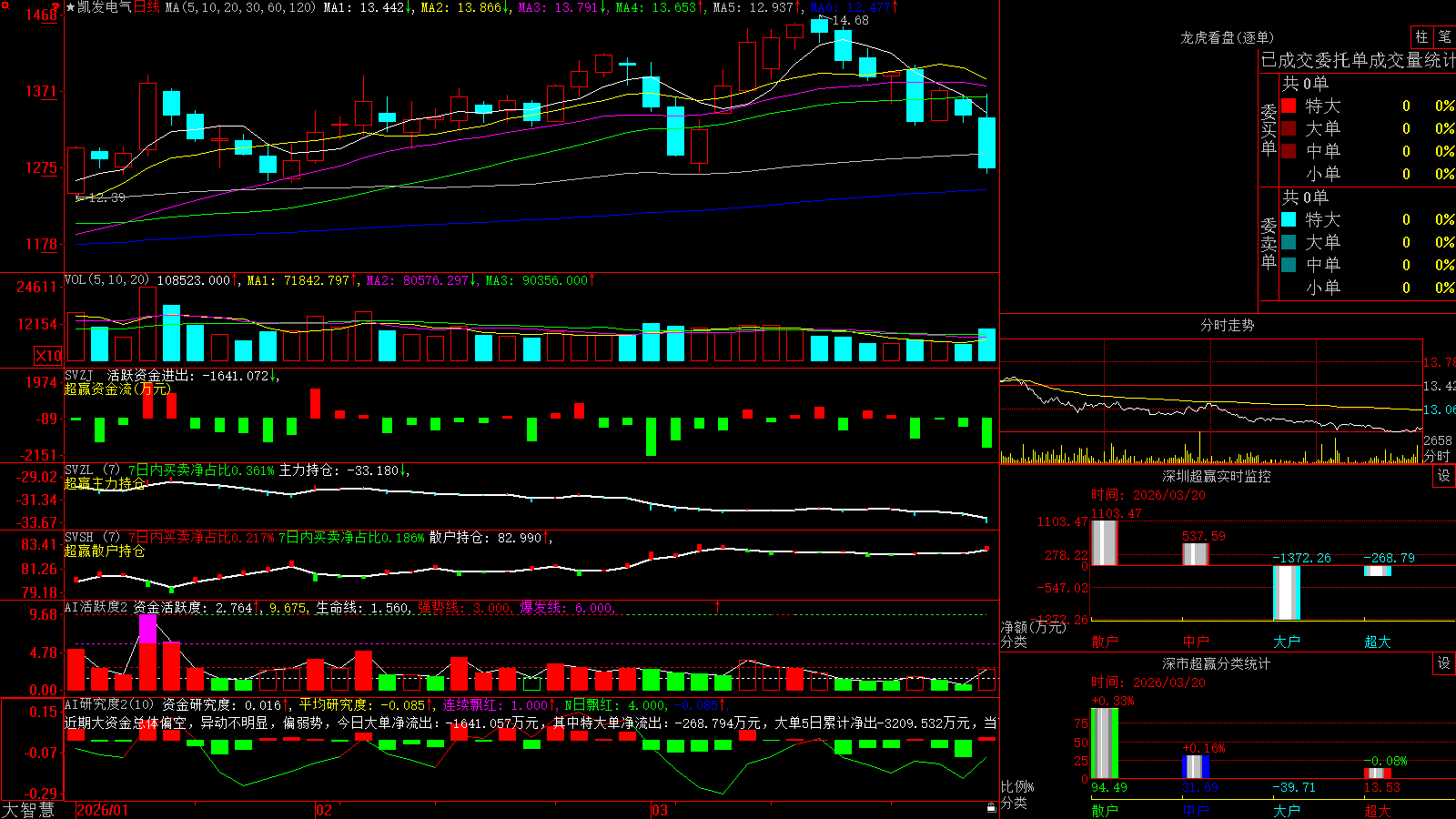Open the AI活跃度2 indicator label
This screenshot has width=1456, height=819.
[x=96, y=607]
